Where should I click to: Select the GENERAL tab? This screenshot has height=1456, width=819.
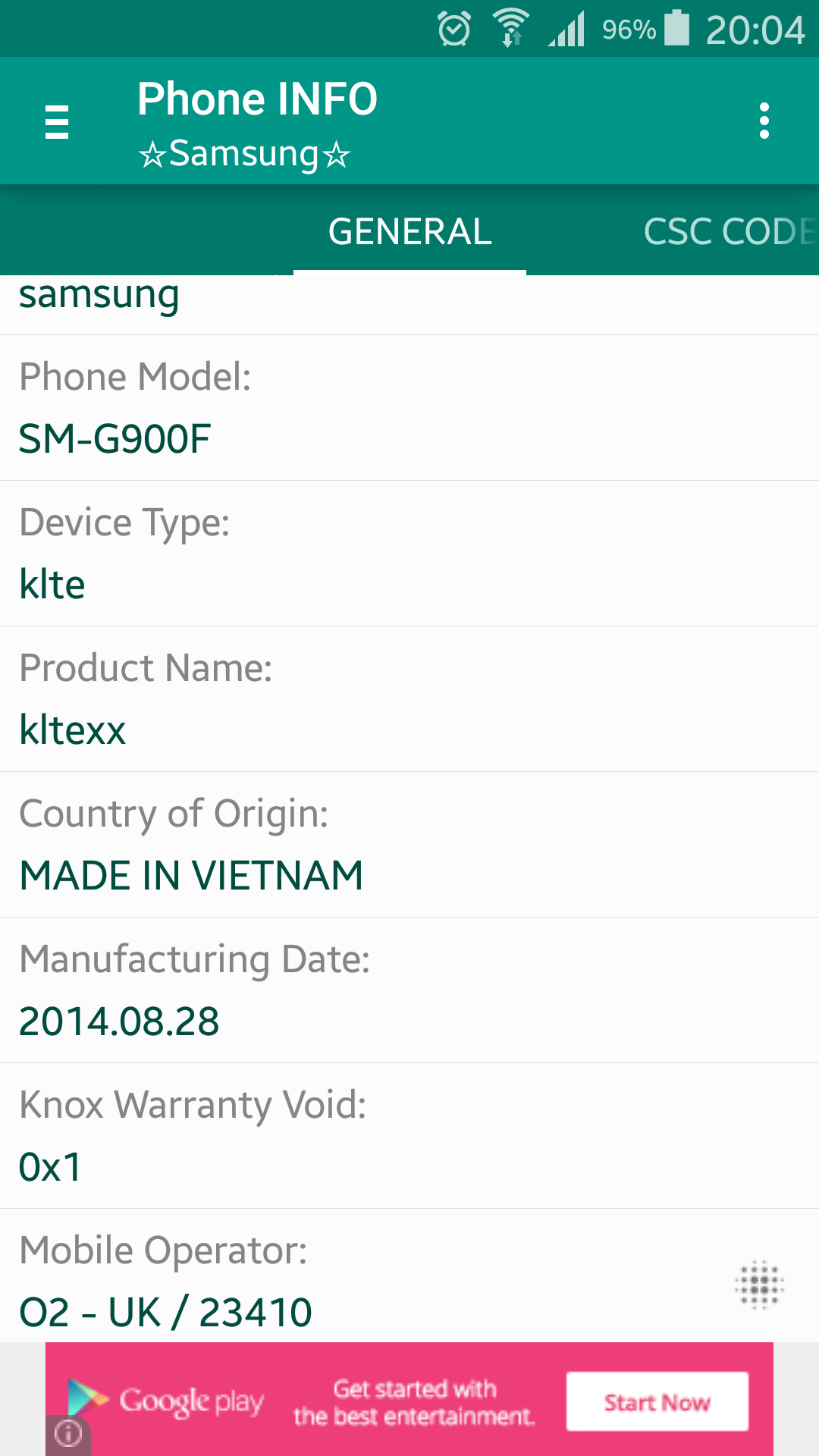[x=409, y=231]
